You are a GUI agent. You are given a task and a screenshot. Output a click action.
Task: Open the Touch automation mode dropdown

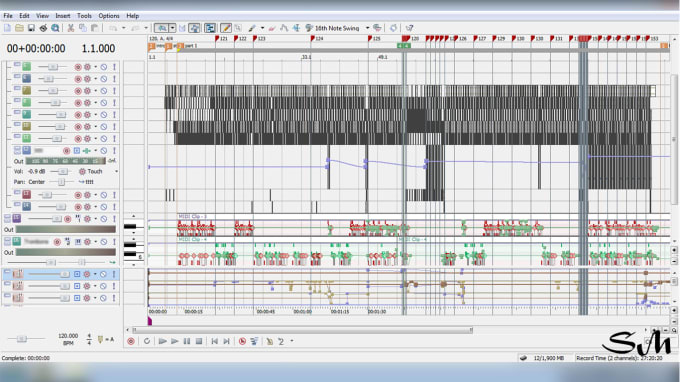[116, 171]
